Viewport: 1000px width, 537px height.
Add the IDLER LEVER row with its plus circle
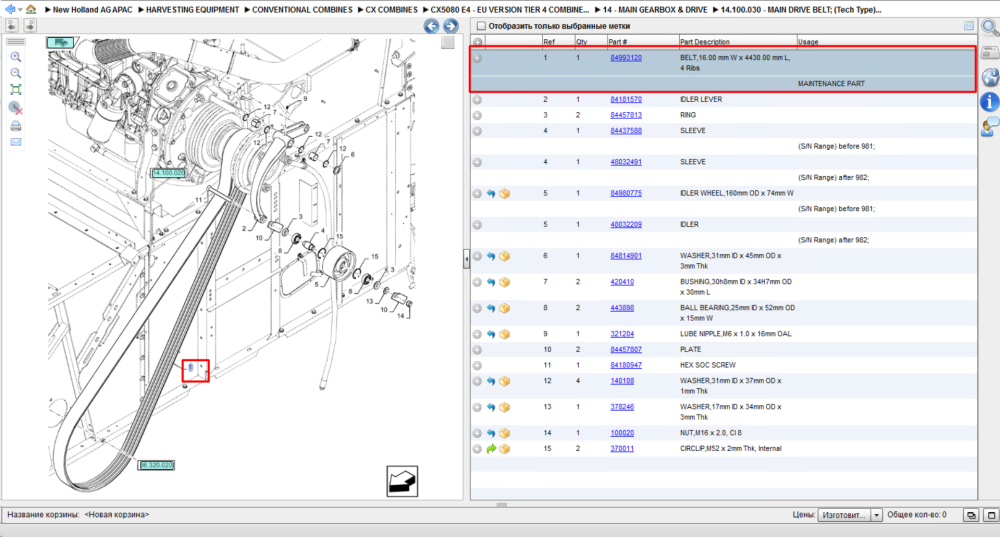click(477, 100)
